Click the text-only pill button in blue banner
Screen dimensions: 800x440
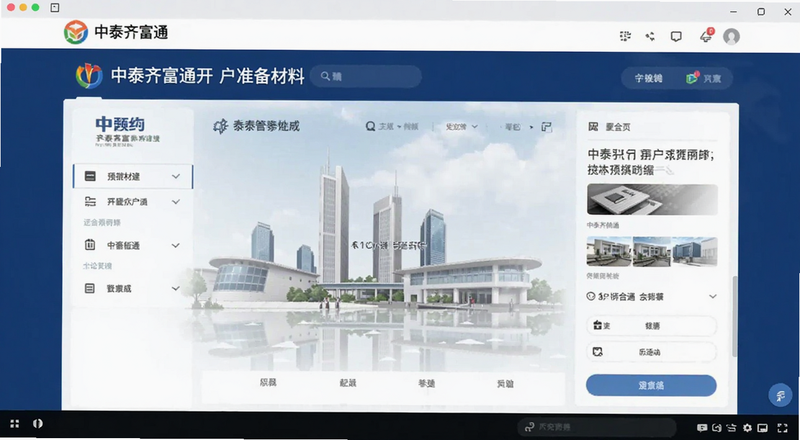pyautogui.click(x=648, y=79)
